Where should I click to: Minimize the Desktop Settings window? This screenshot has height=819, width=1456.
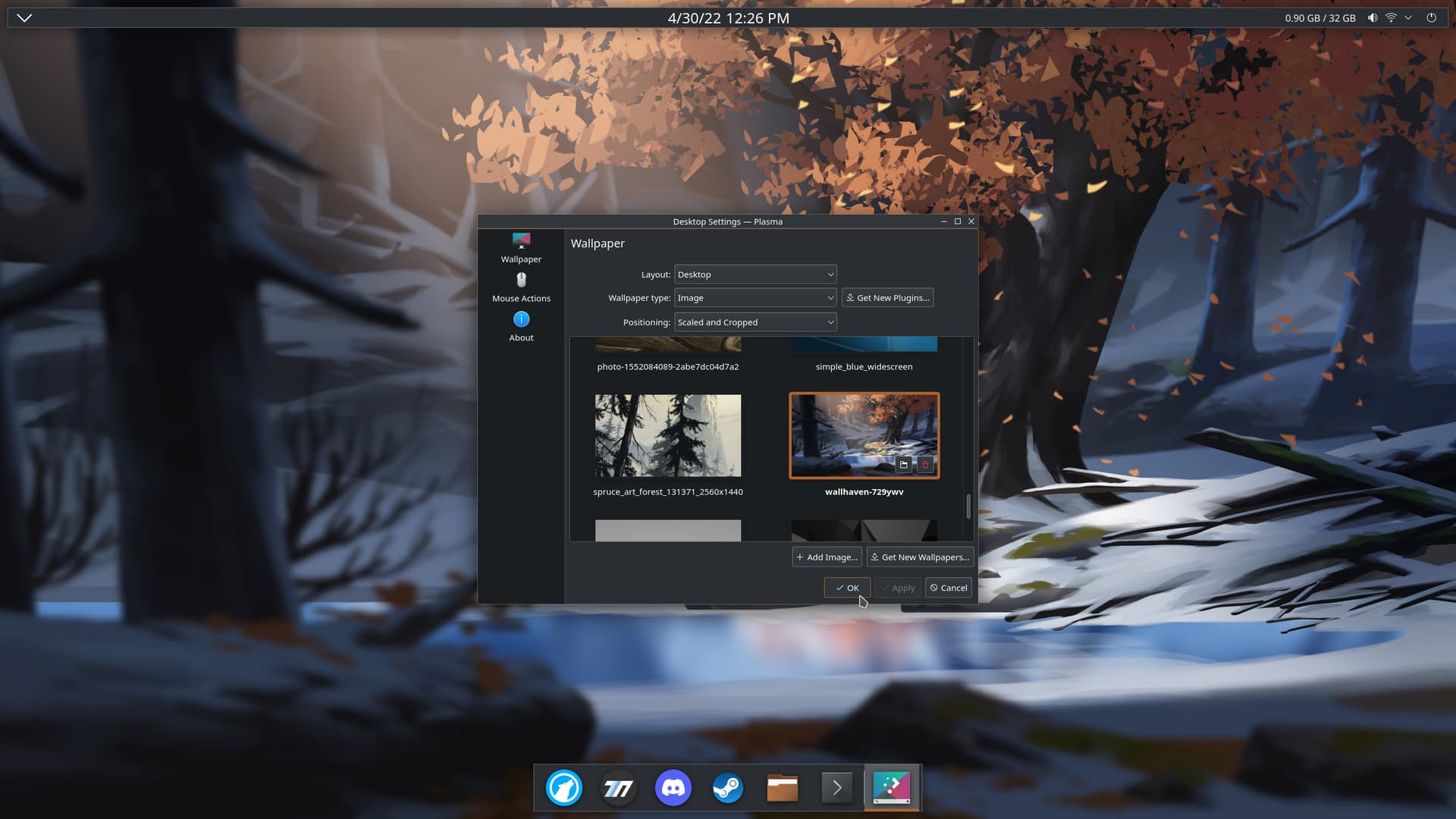pyautogui.click(x=943, y=221)
